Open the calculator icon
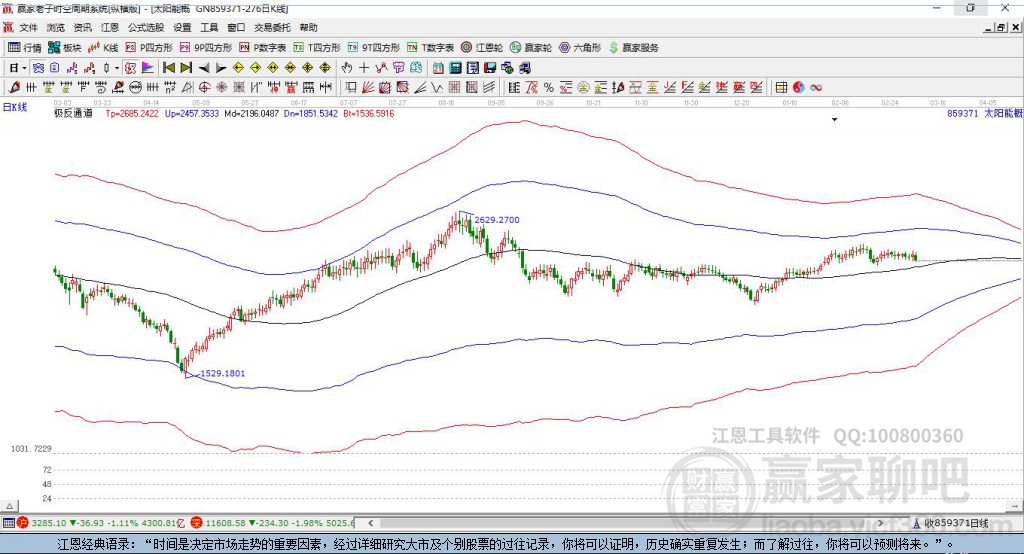The width and height of the screenshot is (1024, 554). coord(455,68)
